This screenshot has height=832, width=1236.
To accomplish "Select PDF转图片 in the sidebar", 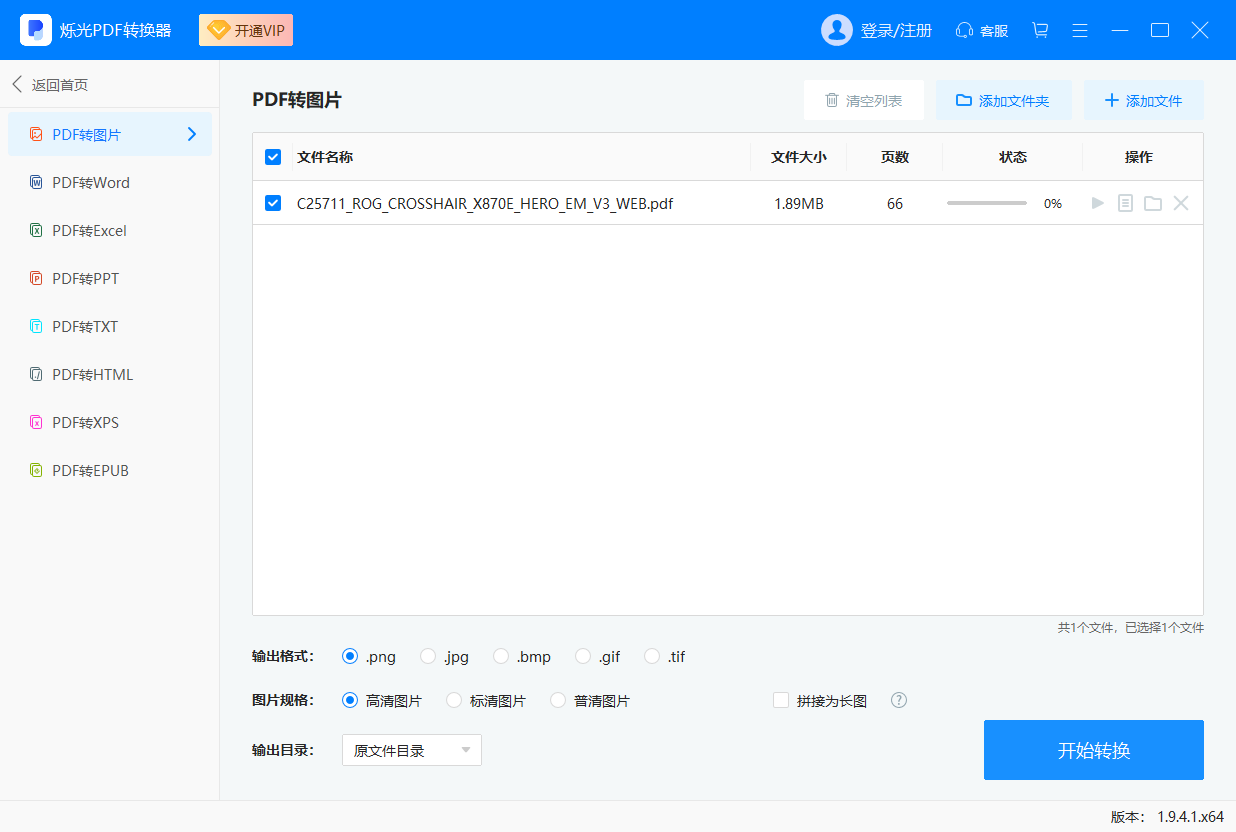I will (110, 134).
